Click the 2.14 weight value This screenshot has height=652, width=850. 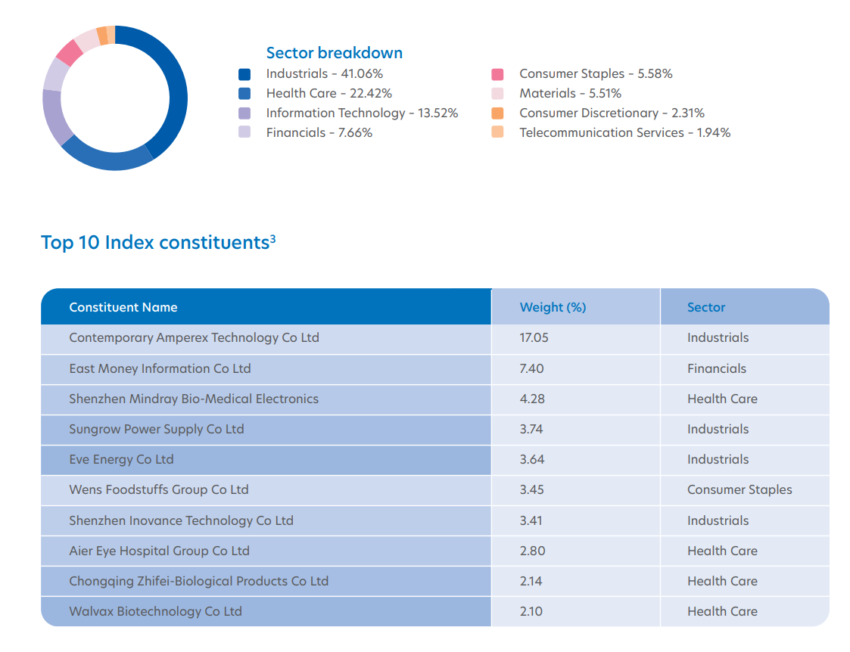click(x=531, y=582)
